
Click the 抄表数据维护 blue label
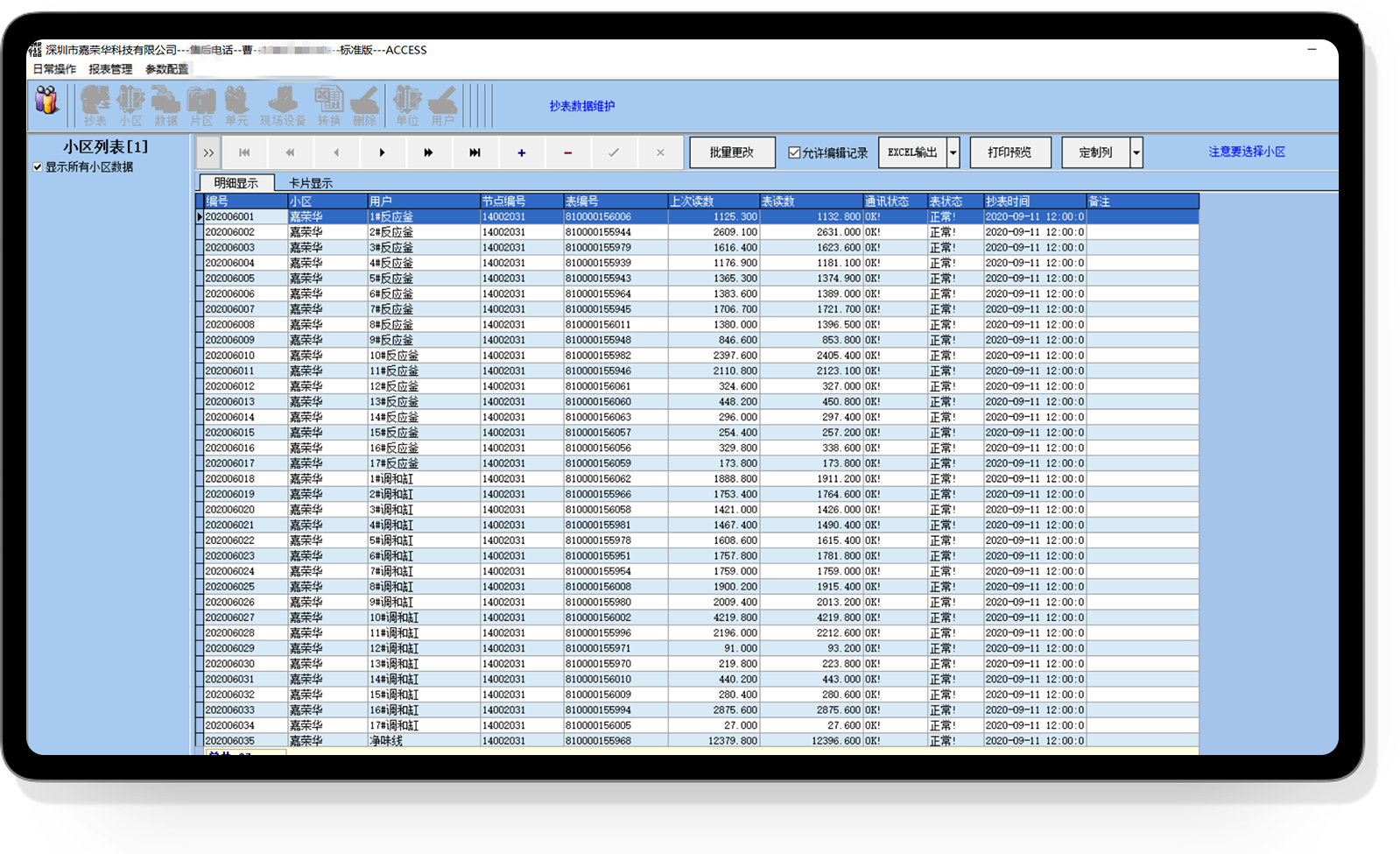582,106
